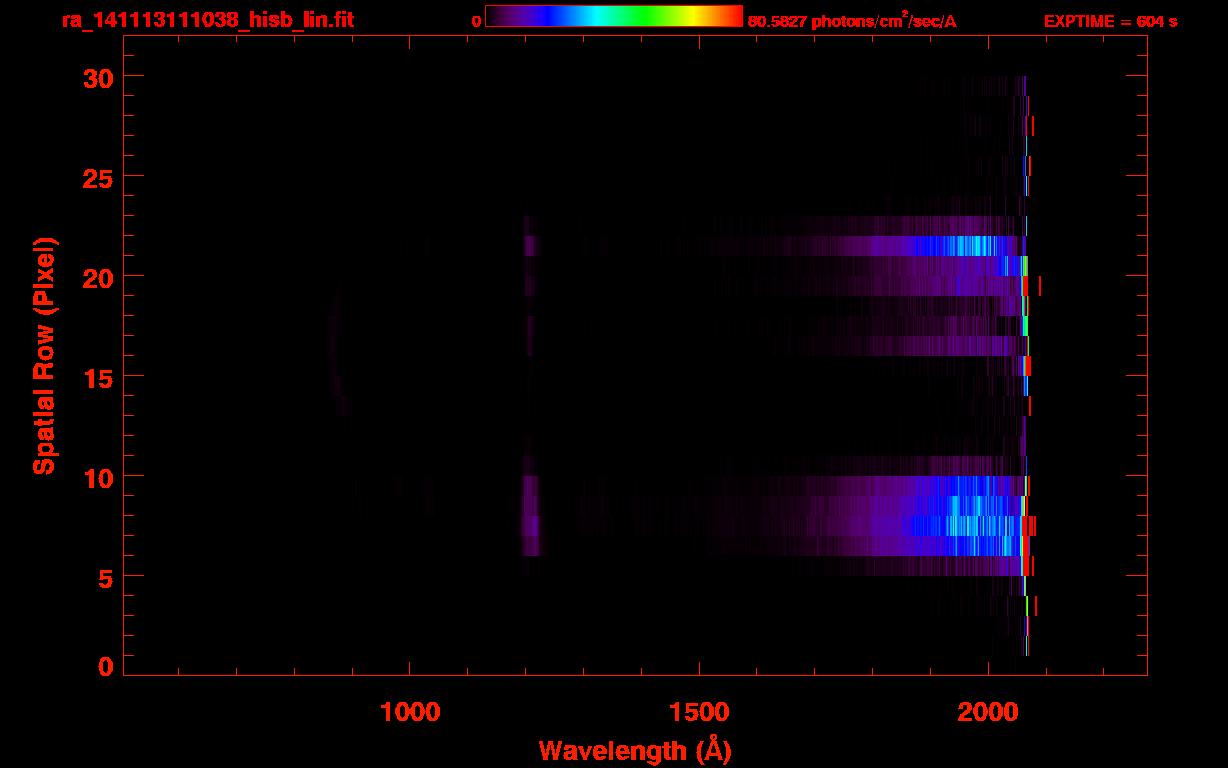Select the 1000 wavelength tick label

point(410,712)
